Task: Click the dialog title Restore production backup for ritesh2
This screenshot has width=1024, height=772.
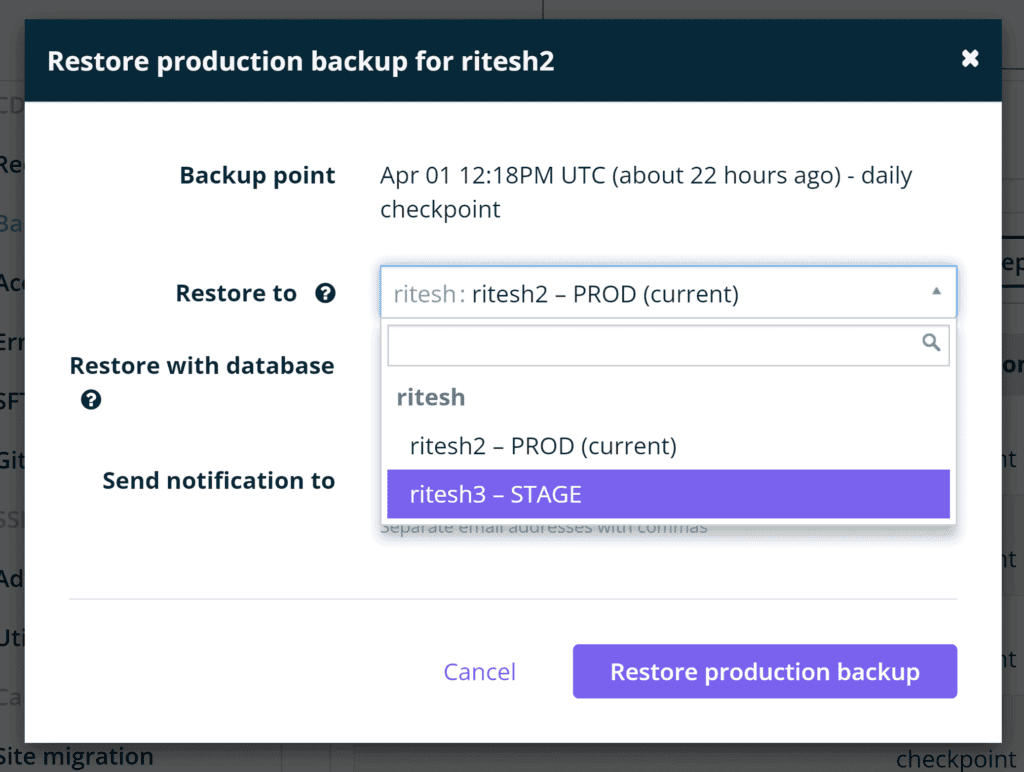Action: click(301, 61)
